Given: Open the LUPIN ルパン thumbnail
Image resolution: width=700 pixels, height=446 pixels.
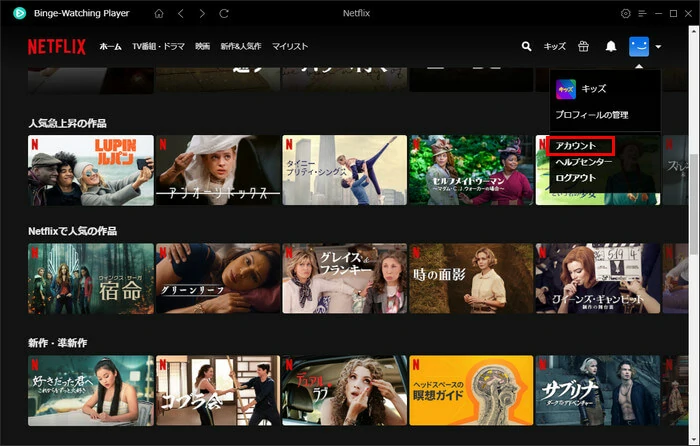Looking at the screenshot, I should pos(91,170).
